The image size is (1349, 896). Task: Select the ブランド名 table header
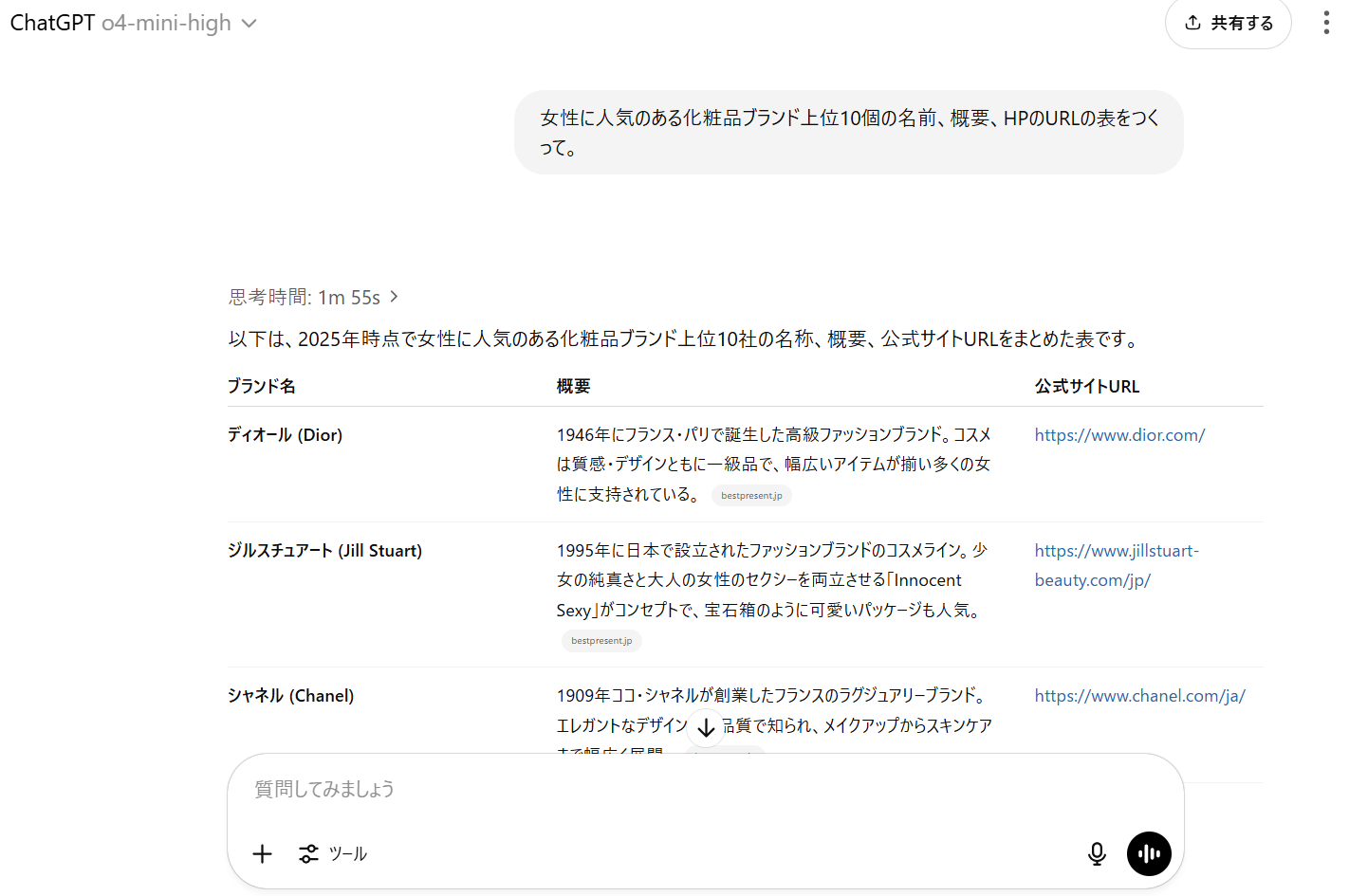pos(261,386)
